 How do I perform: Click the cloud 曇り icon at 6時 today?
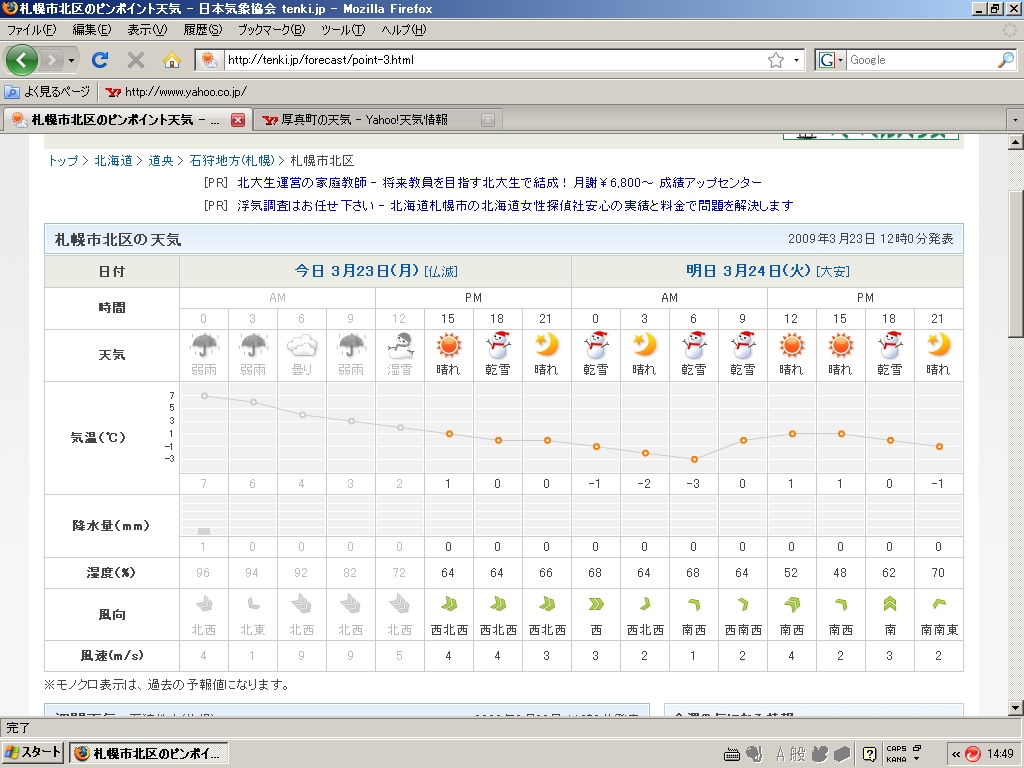(302, 345)
